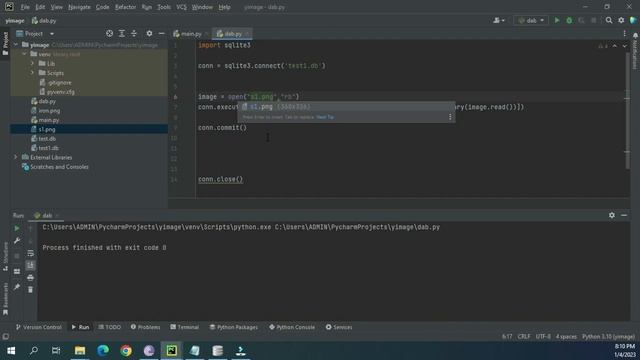Change line separator CRLF in status bar
The height and width of the screenshot is (360, 640).
[x=524, y=337]
